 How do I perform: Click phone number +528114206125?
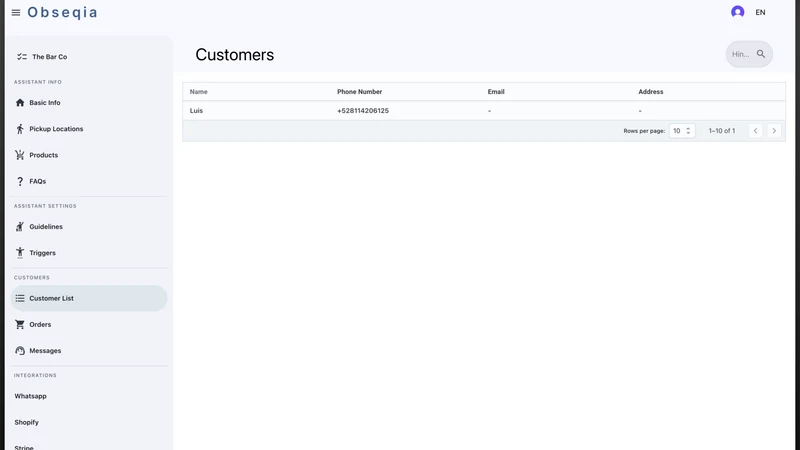(363, 111)
